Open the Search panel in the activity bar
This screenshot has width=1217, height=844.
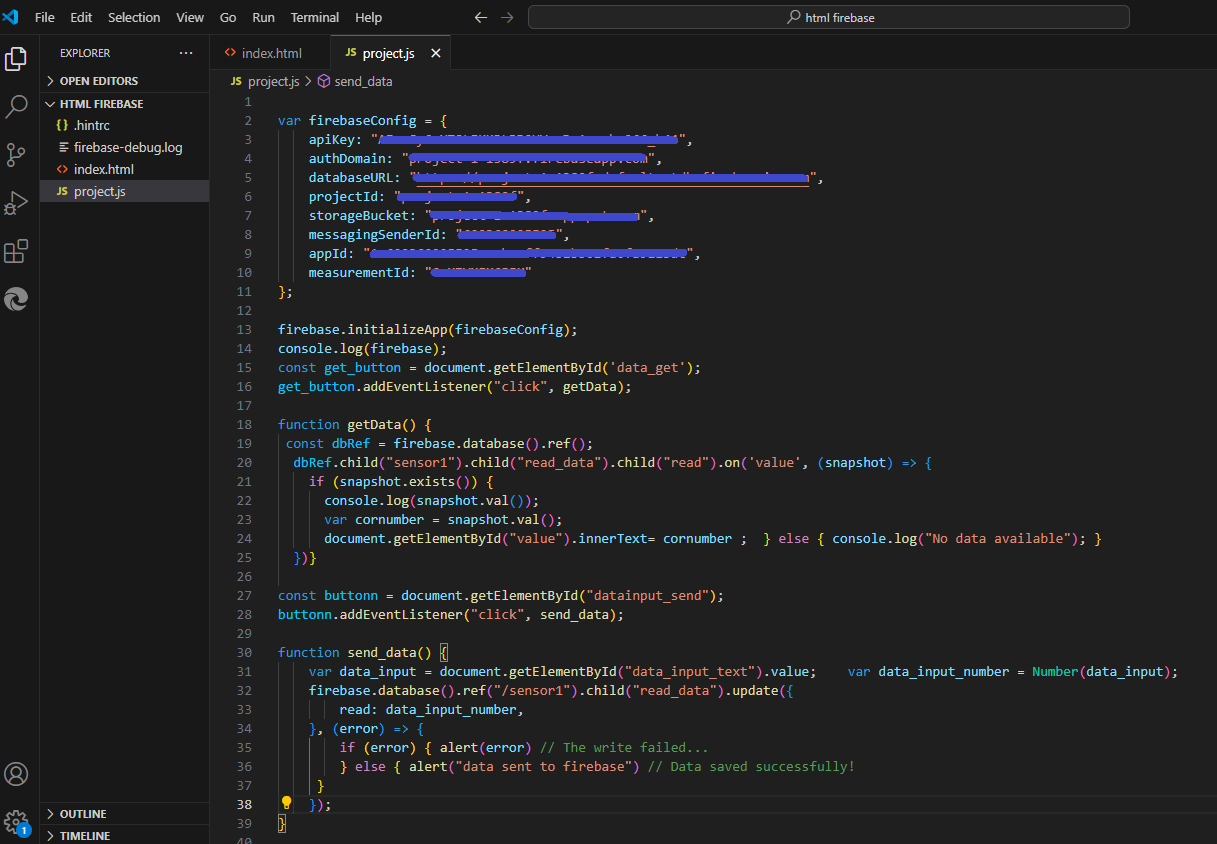[x=16, y=106]
